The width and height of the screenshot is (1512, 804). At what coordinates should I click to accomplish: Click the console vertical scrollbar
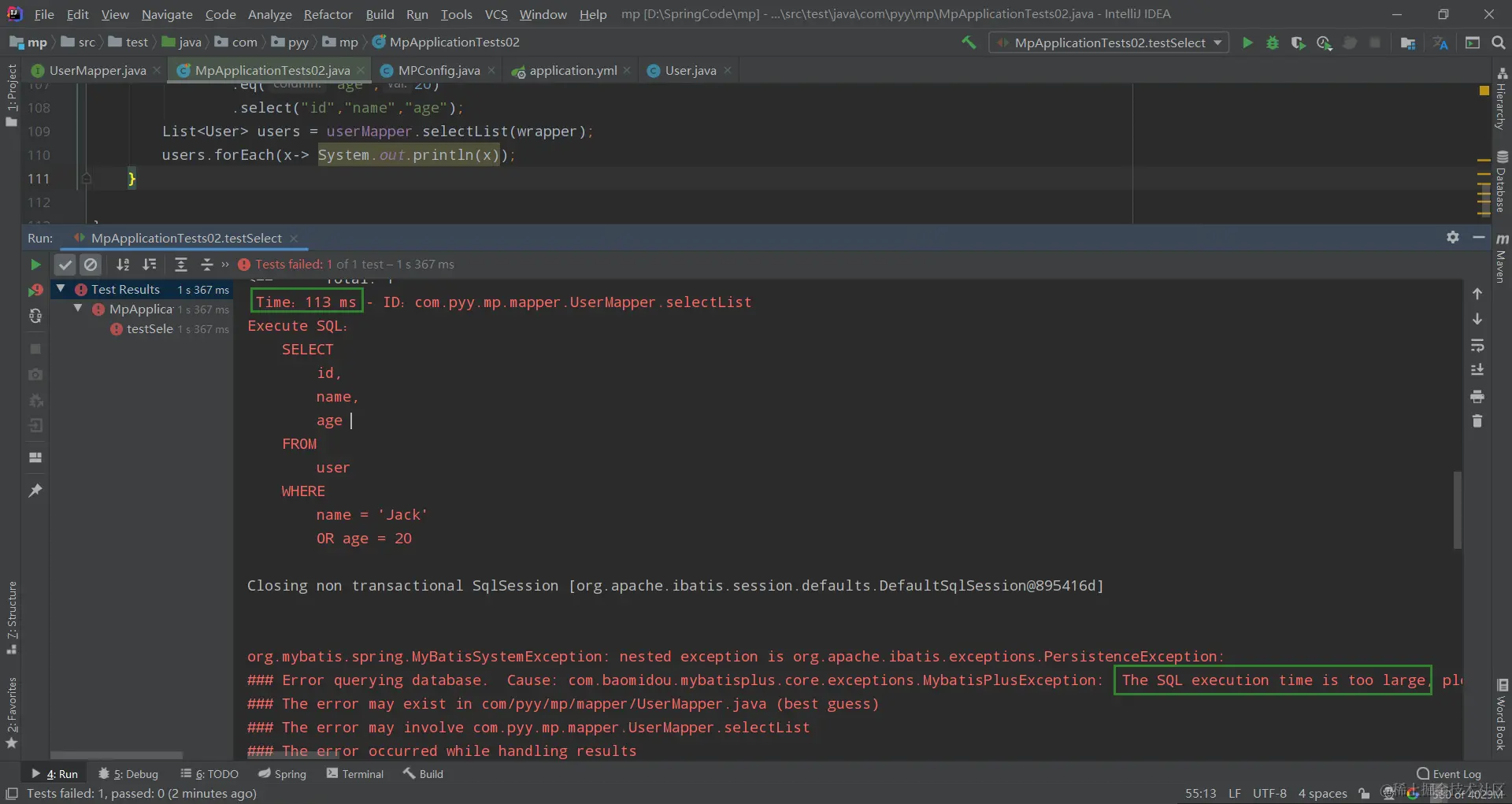tap(1458, 509)
